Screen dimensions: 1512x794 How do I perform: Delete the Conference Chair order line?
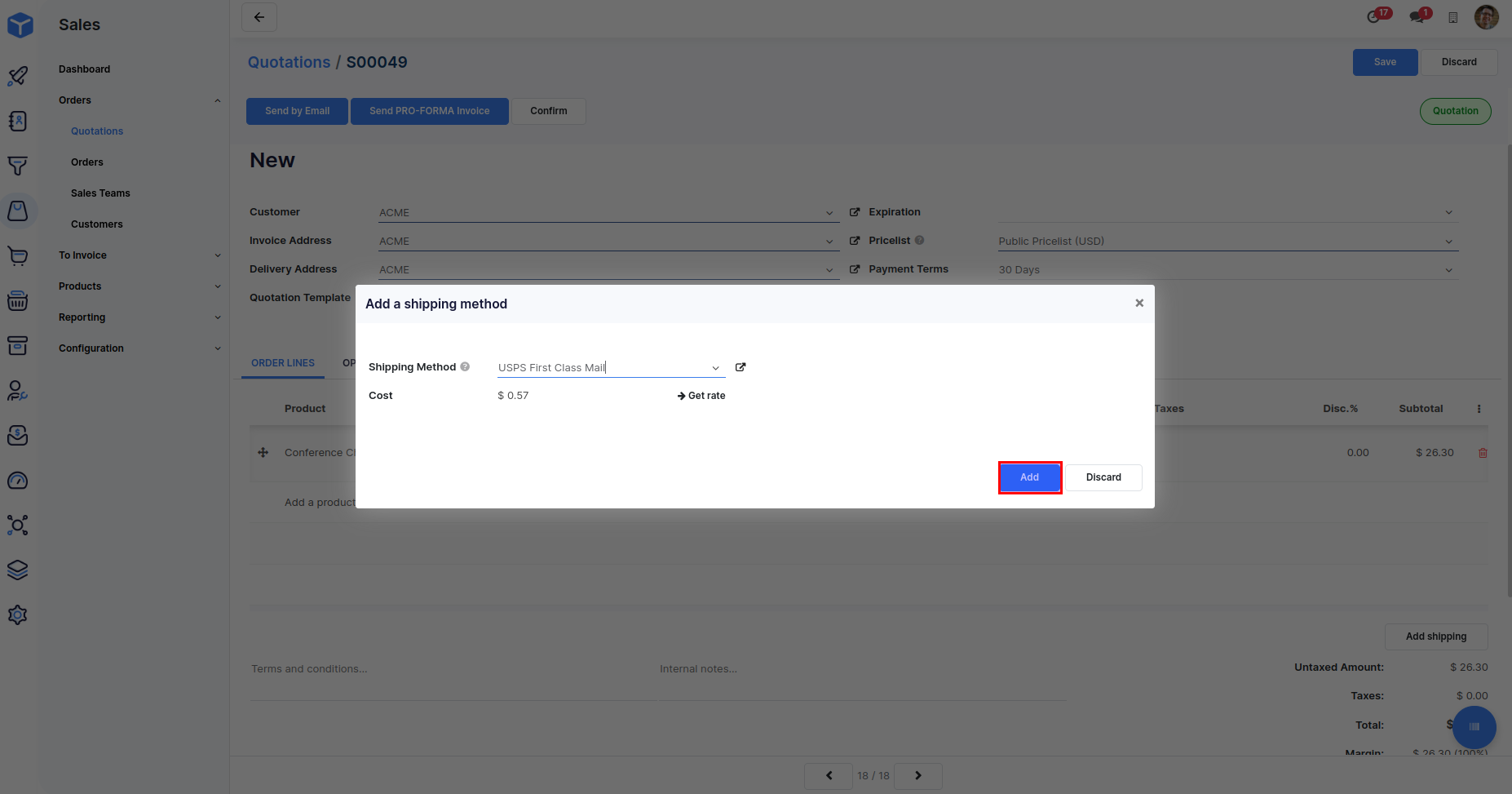click(1483, 453)
